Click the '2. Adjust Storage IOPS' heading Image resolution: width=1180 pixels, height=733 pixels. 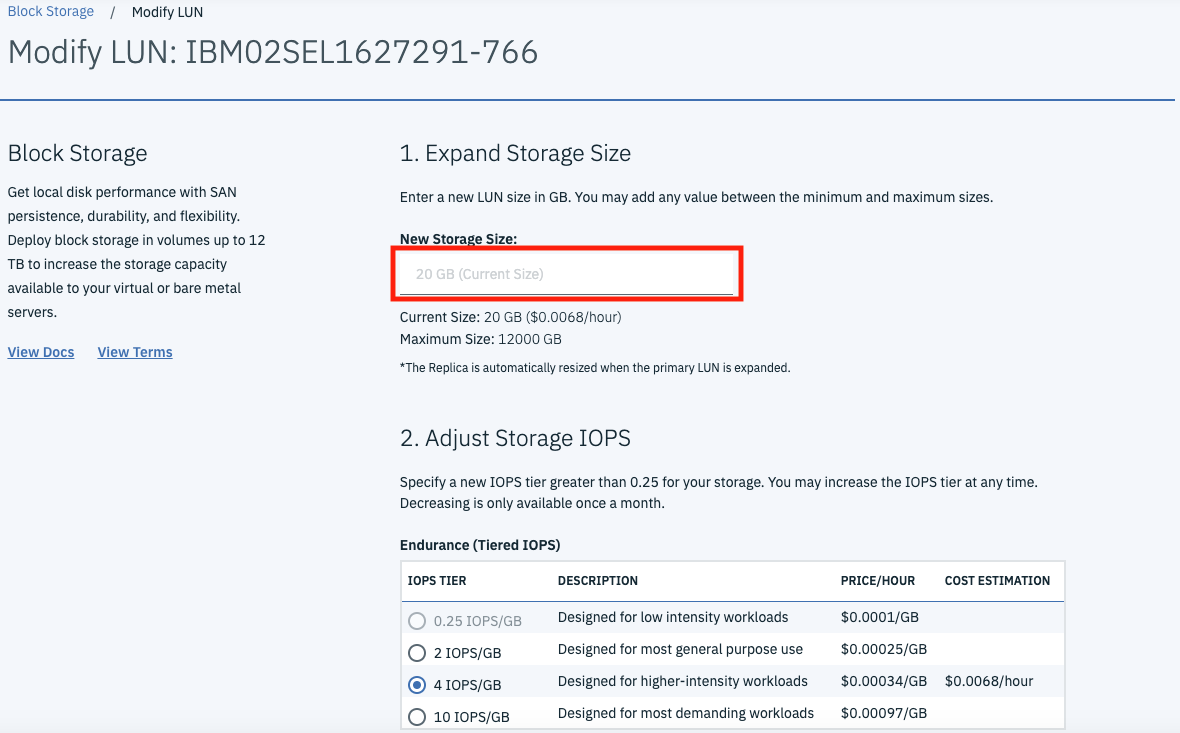click(515, 438)
